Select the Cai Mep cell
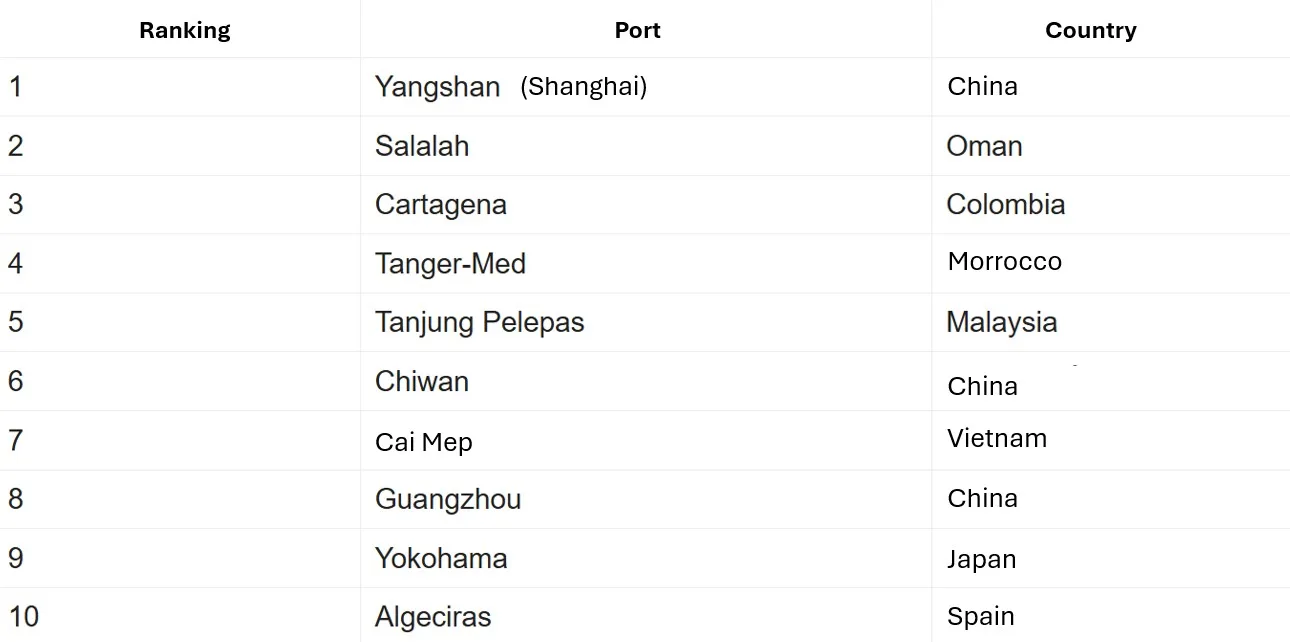The height and width of the screenshot is (642, 1290). tap(424, 442)
